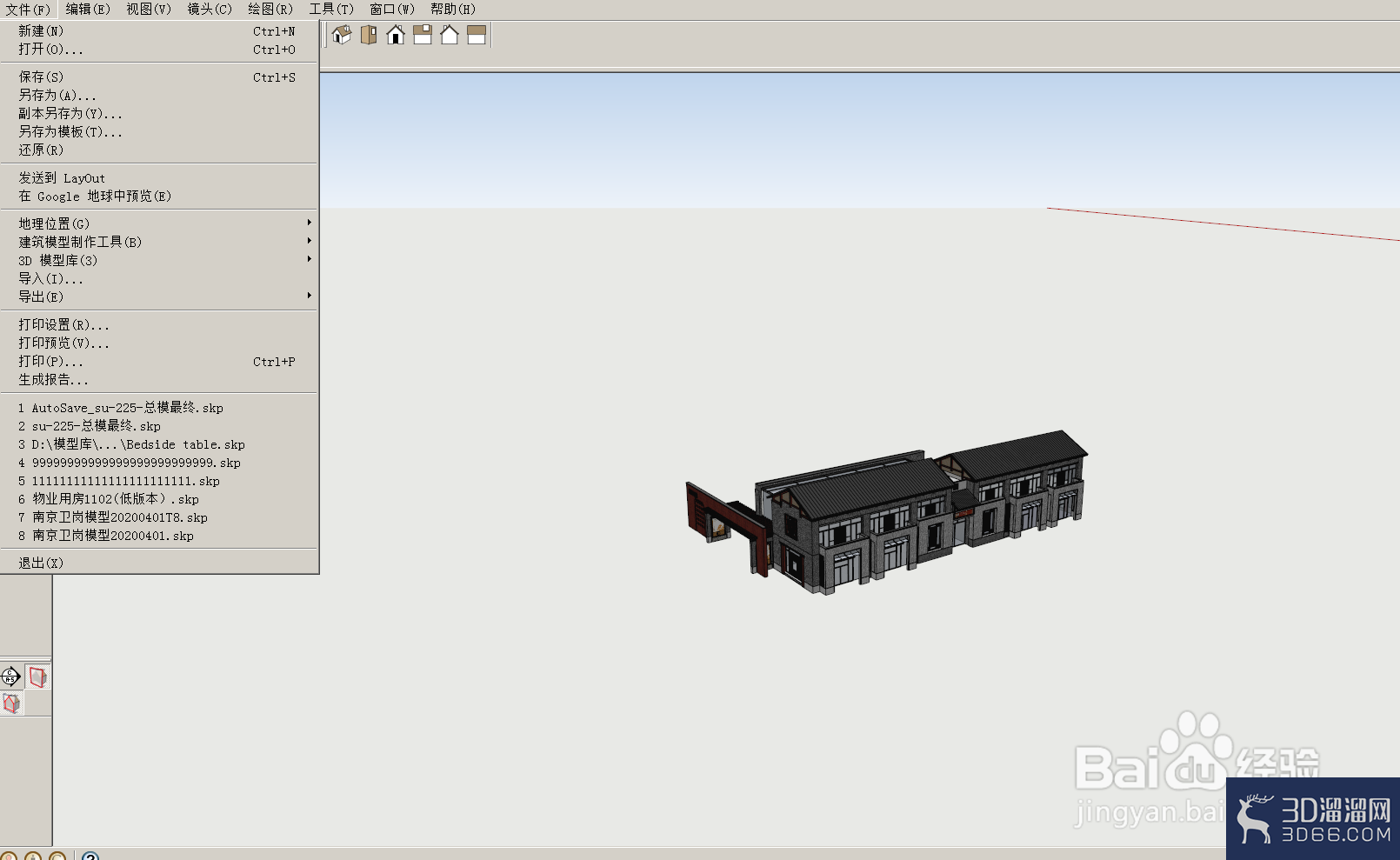Image resolution: width=1400 pixels, height=860 pixels.
Task: Toggle Display Section Planes icon
Action: point(37,677)
